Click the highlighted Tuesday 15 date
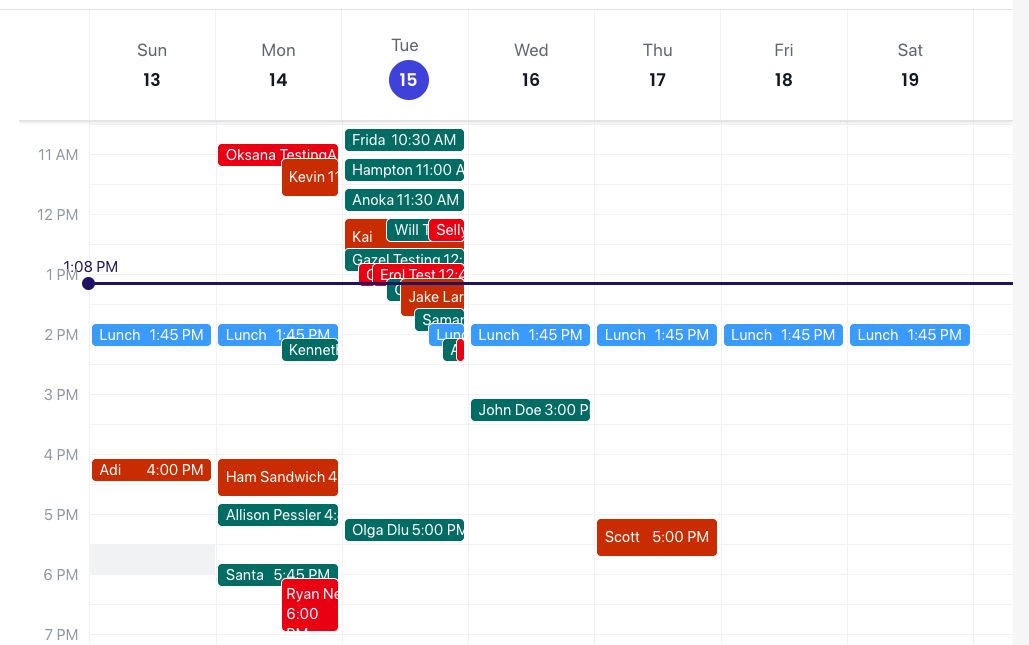1029x645 pixels. point(408,80)
